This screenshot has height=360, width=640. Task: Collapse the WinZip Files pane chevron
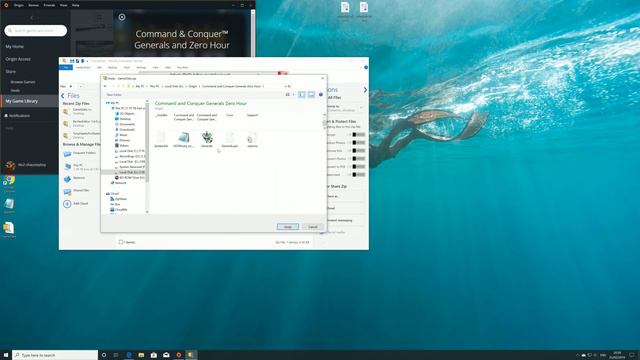point(62,96)
